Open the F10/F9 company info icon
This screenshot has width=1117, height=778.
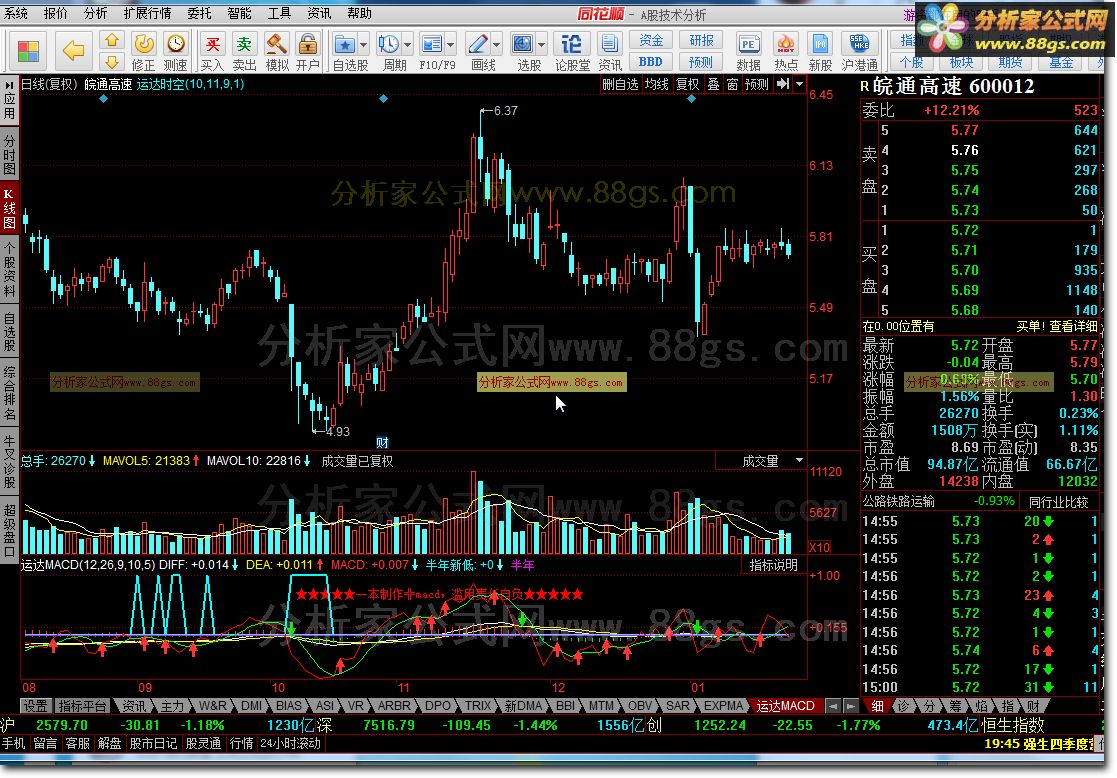(x=432, y=44)
